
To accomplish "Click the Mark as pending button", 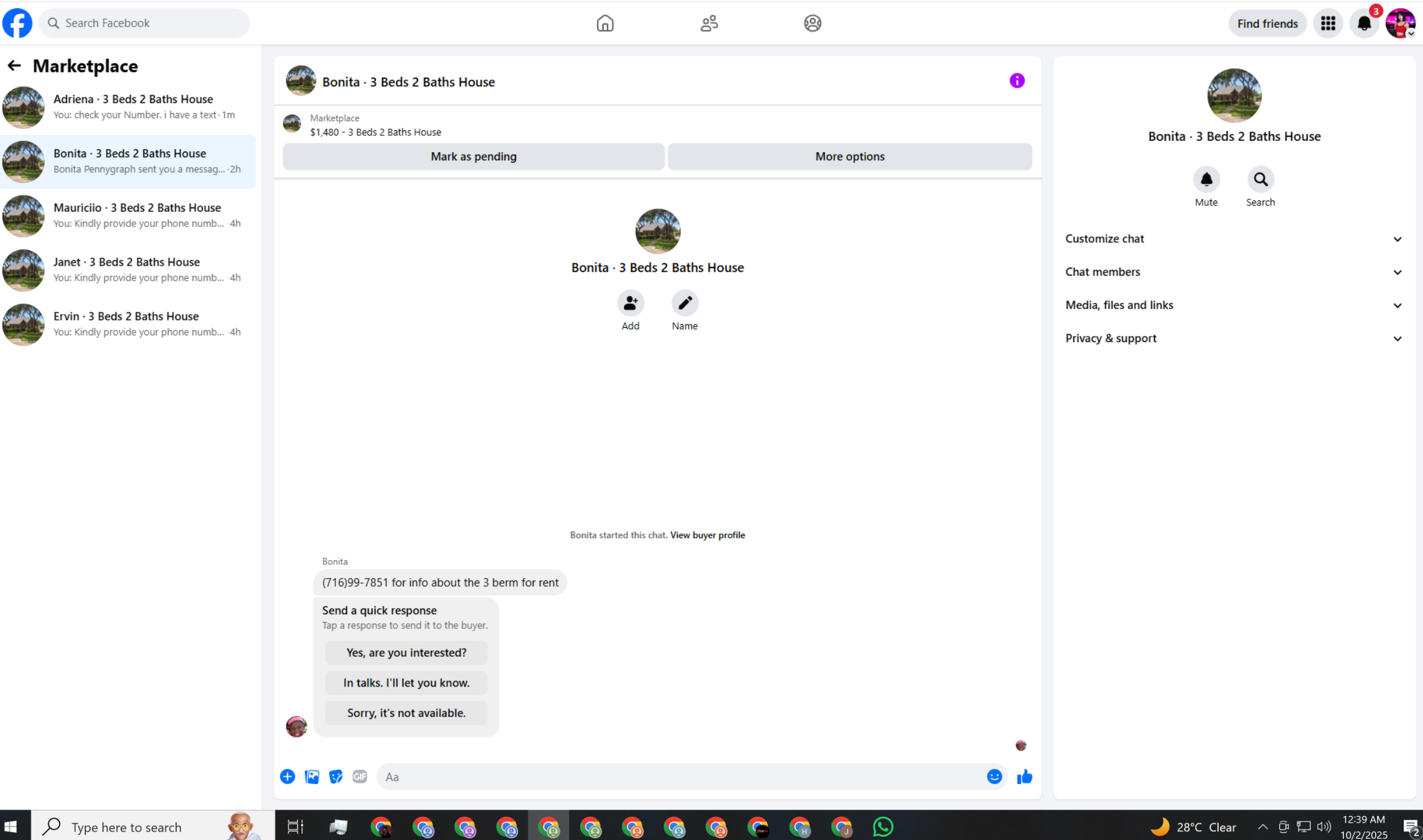I will (x=473, y=156).
